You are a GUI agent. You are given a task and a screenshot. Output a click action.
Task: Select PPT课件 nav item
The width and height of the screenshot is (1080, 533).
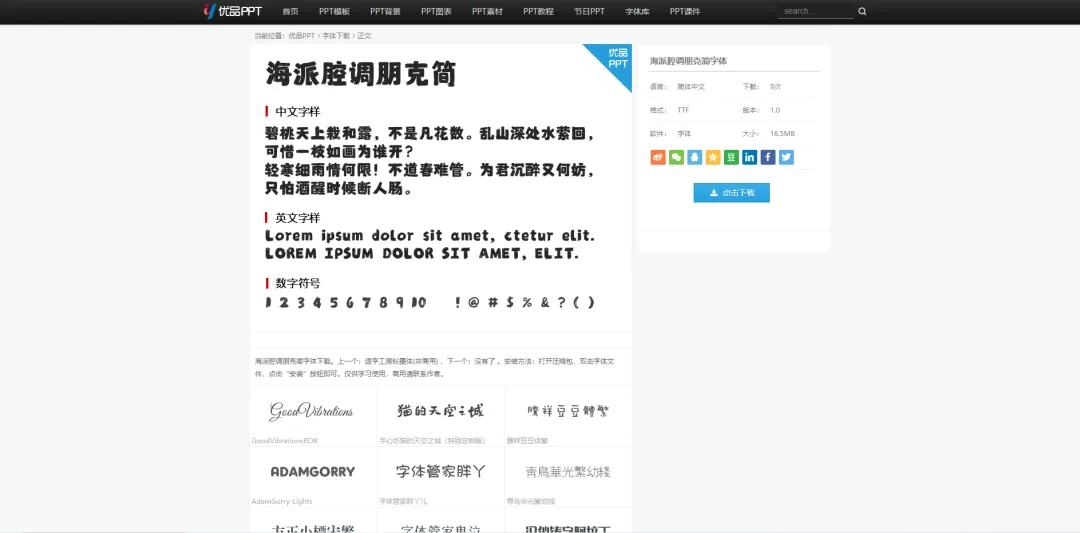pyautogui.click(x=685, y=12)
